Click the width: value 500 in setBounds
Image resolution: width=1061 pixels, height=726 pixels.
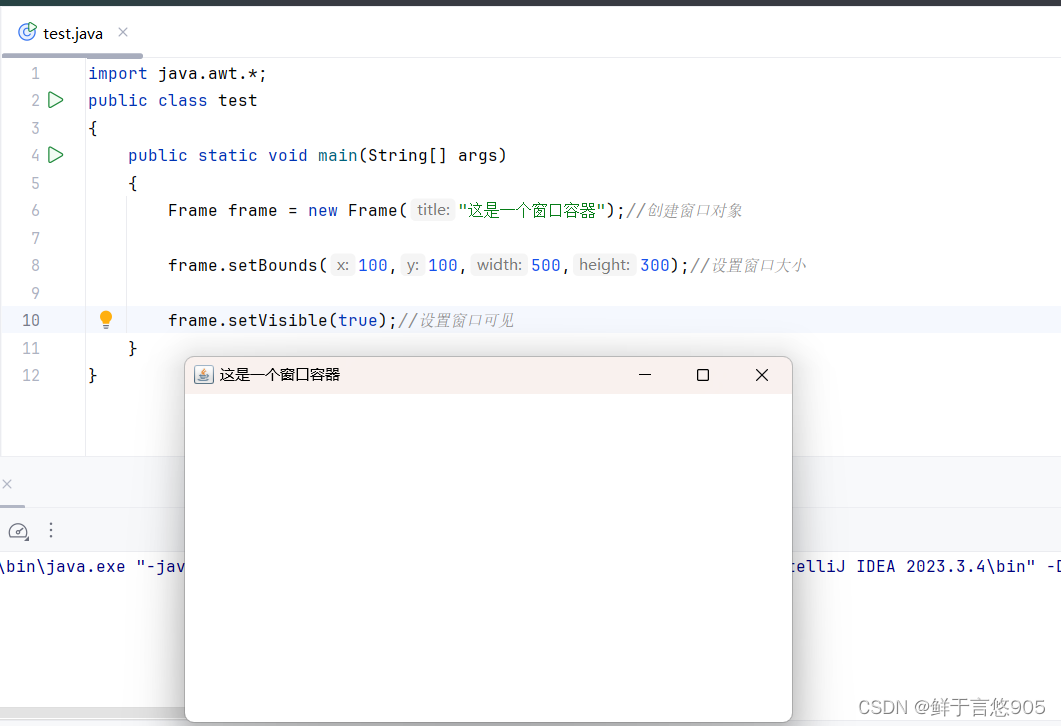[x=545, y=265]
